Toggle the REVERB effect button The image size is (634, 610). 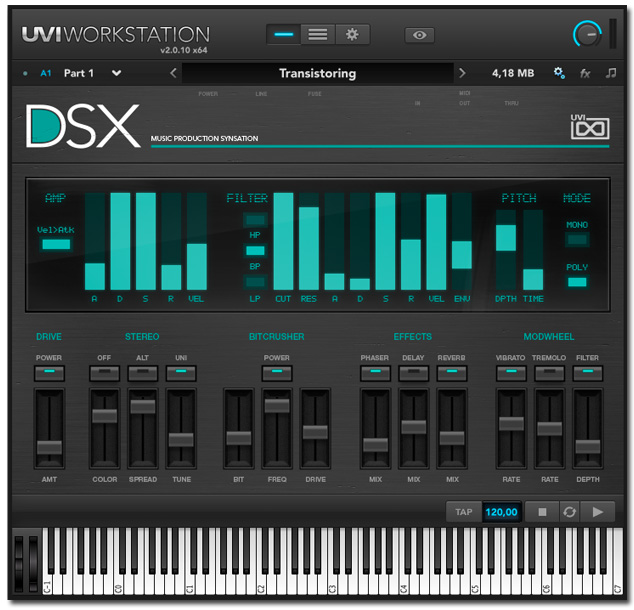point(452,373)
